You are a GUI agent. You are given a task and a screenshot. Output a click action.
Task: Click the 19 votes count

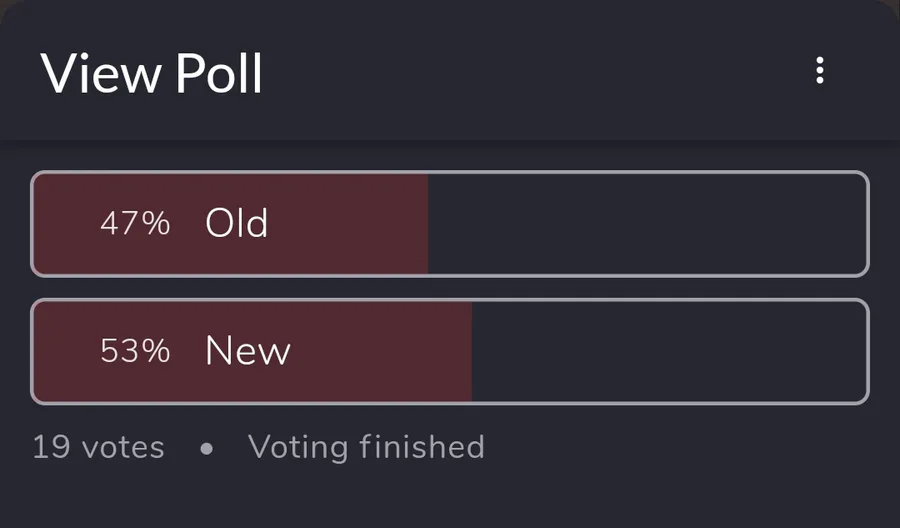(98, 447)
